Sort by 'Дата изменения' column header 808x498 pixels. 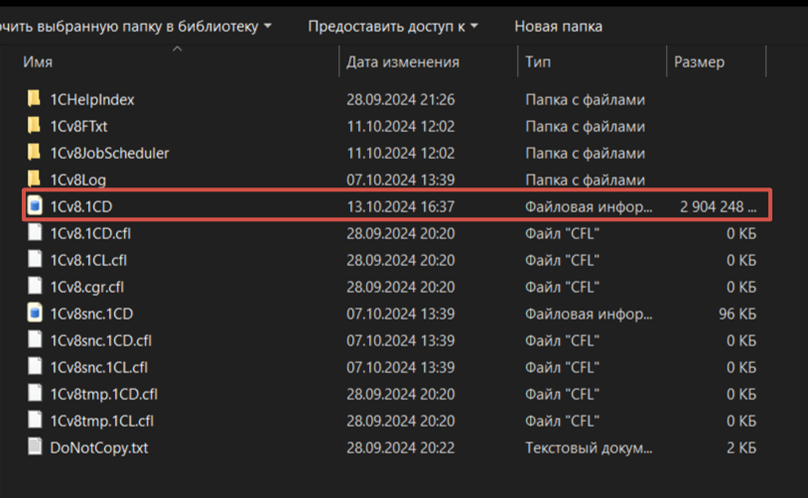(x=402, y=62)
